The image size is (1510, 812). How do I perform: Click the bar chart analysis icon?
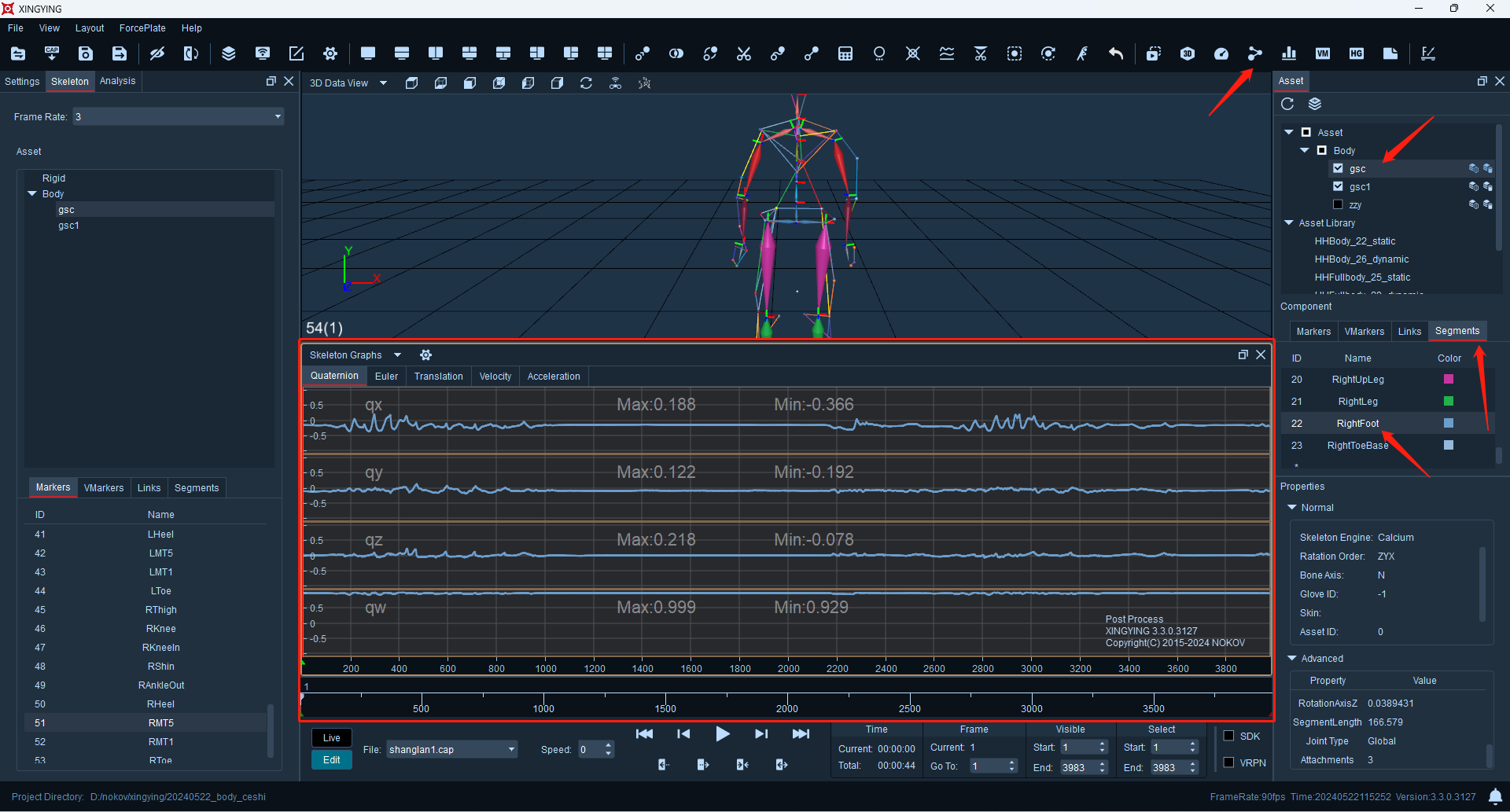(x=1289, y=53)
